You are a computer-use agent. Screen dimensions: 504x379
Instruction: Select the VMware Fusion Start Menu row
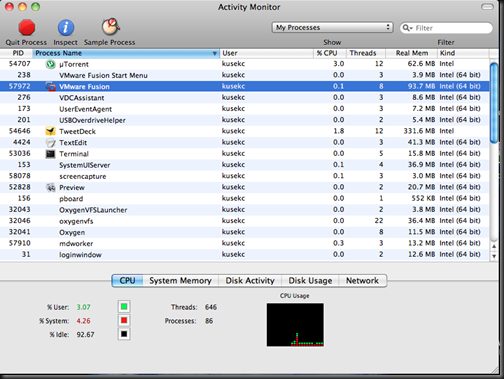click(x=245, y=75)
